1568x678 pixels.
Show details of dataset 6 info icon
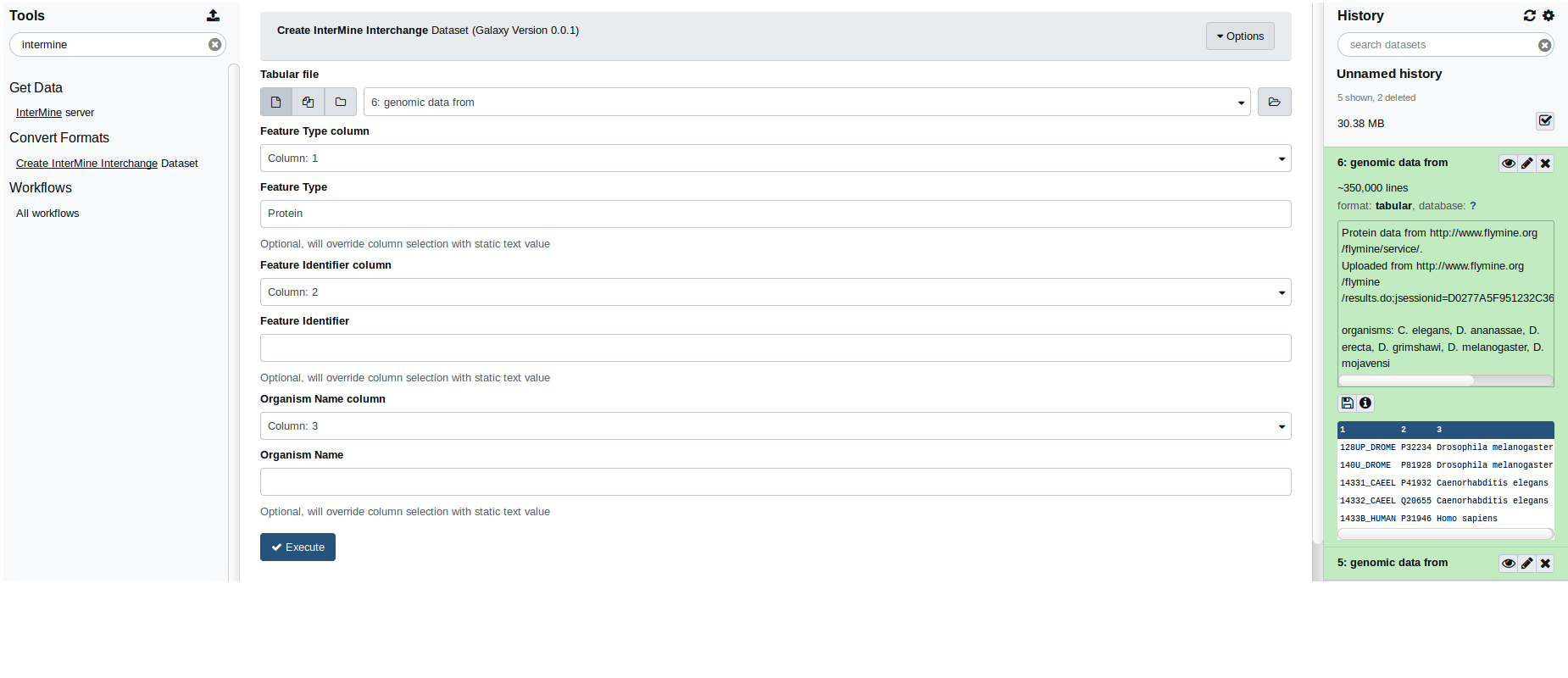click(1365, 403)
